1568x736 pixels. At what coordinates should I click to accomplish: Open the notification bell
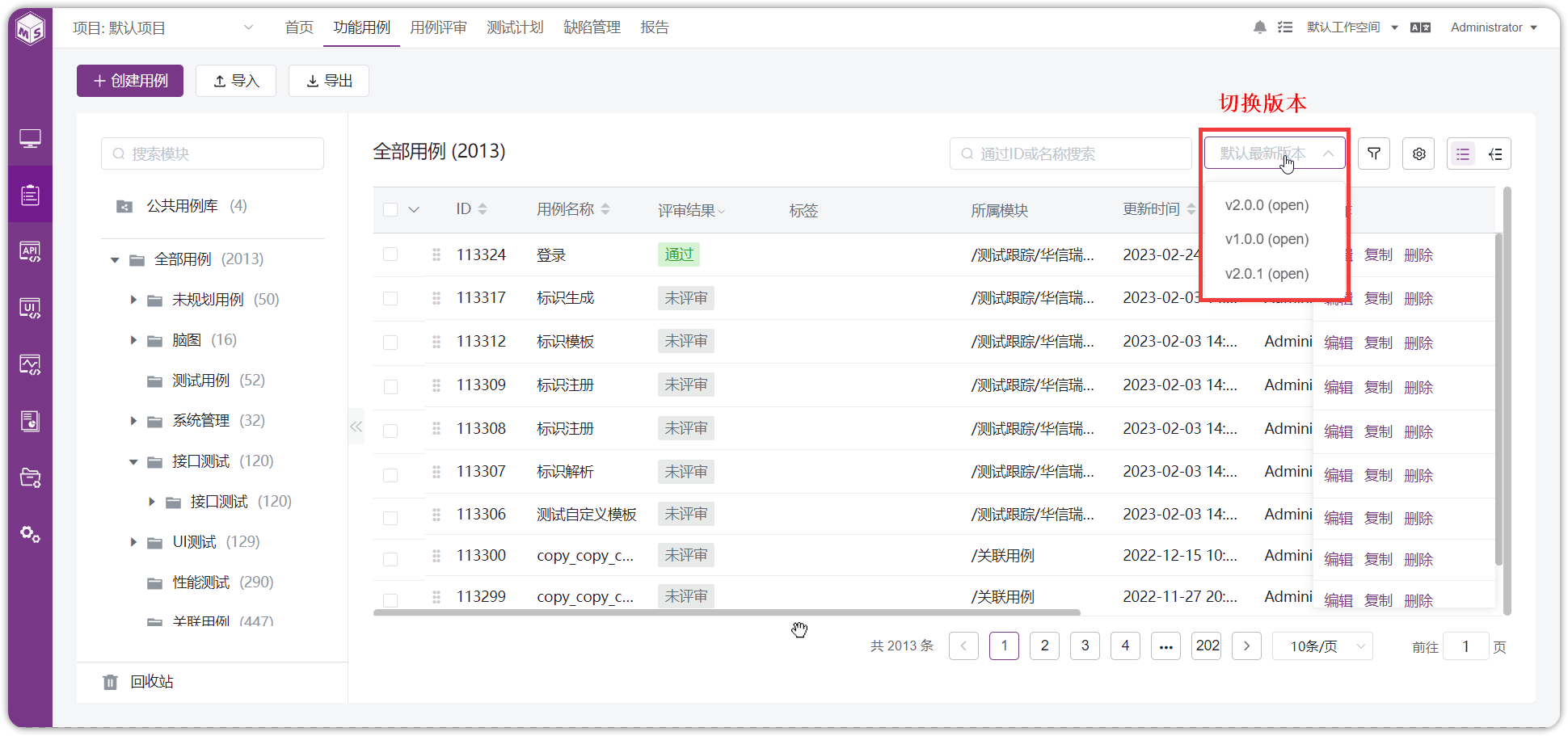(x=1259, y=27)
